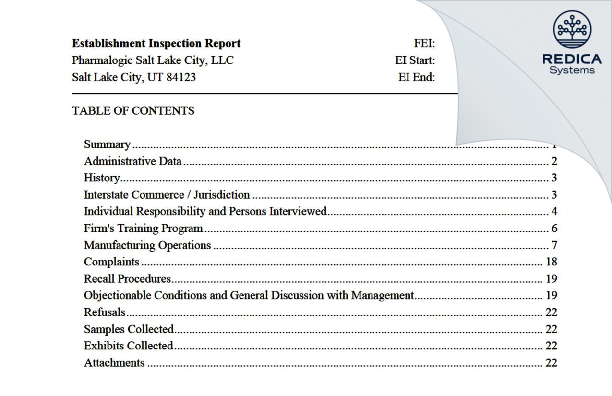The height and width of the screenshot is (396, 612).
Task: Open 'Manufacturing Operations' contents entry
Action: tap(320, 245)
